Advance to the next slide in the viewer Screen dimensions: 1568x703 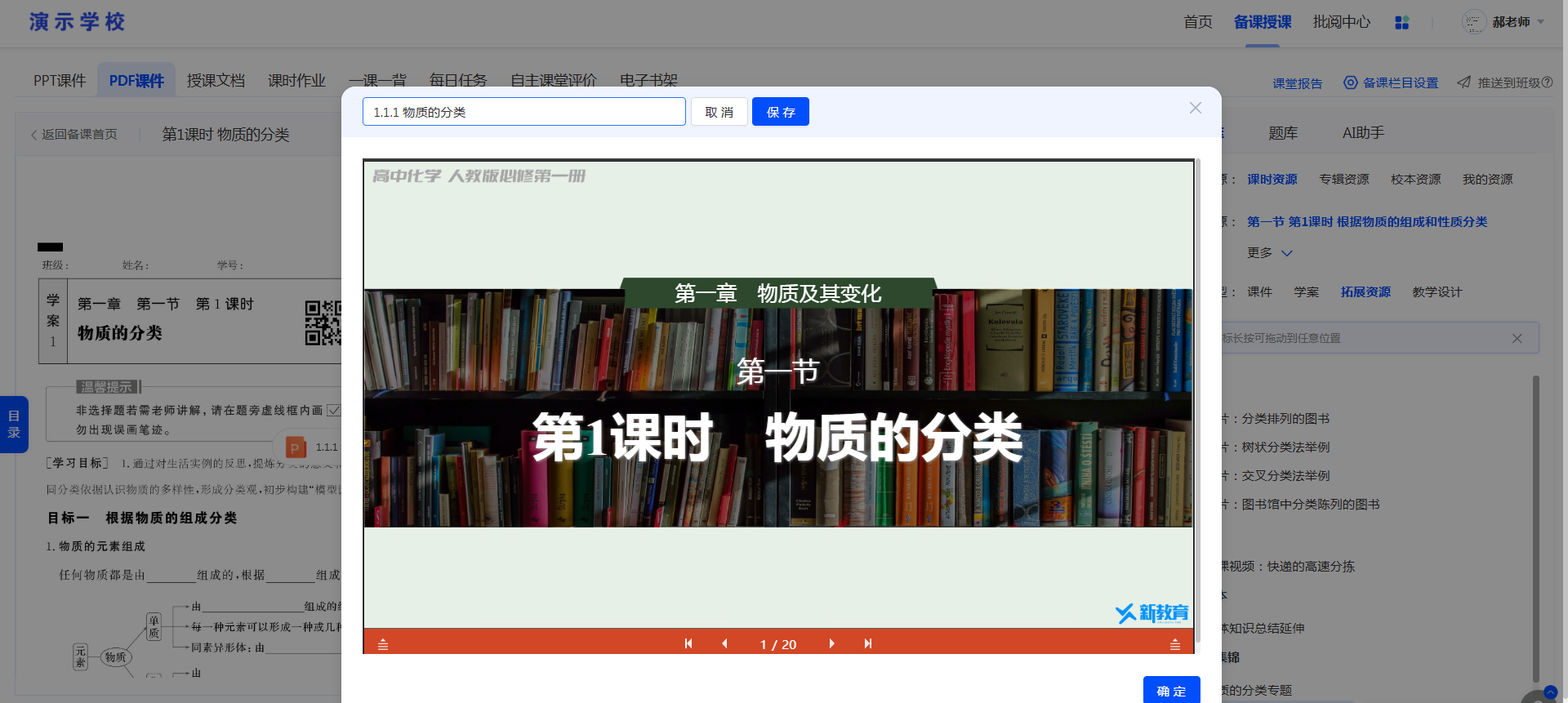[831, 643]
